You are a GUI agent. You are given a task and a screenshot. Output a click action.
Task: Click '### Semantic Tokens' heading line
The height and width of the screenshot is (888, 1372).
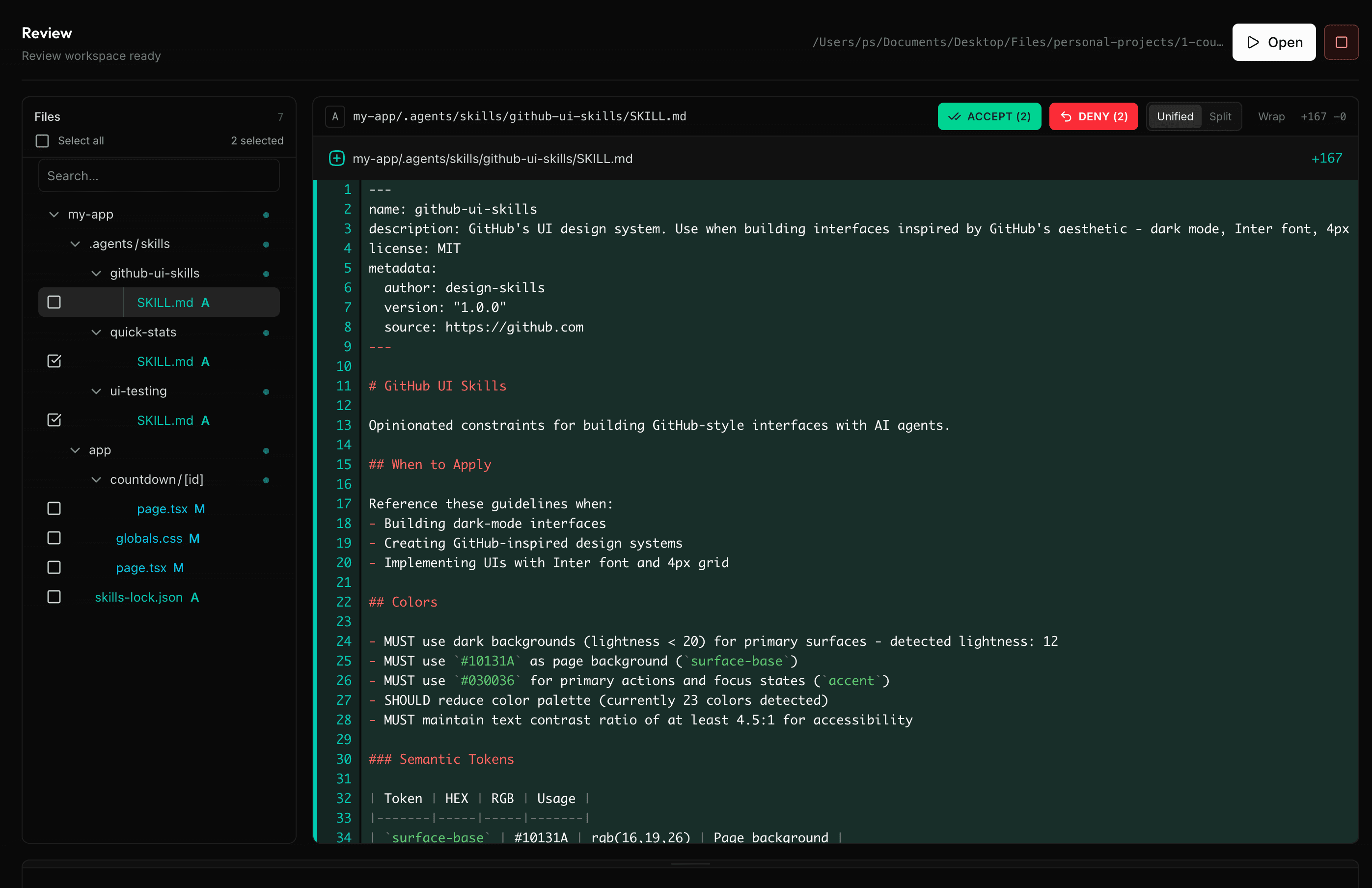tap(441, 759)
